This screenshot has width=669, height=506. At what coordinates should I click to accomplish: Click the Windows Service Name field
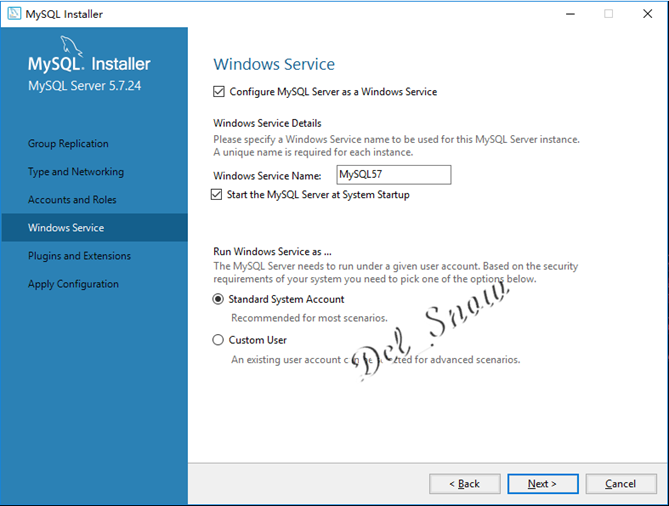393,174
